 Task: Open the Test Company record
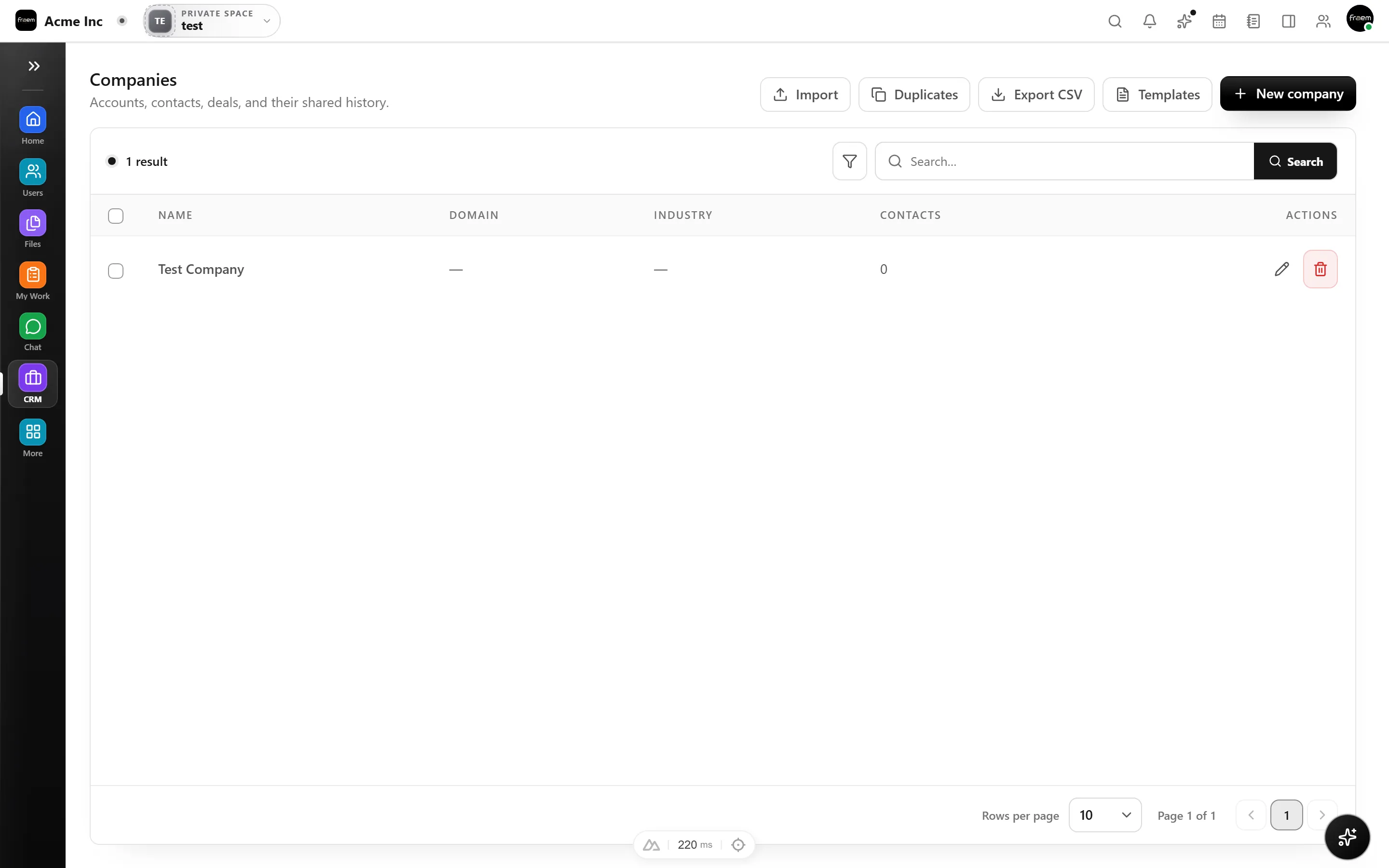[x=201, y=269]
